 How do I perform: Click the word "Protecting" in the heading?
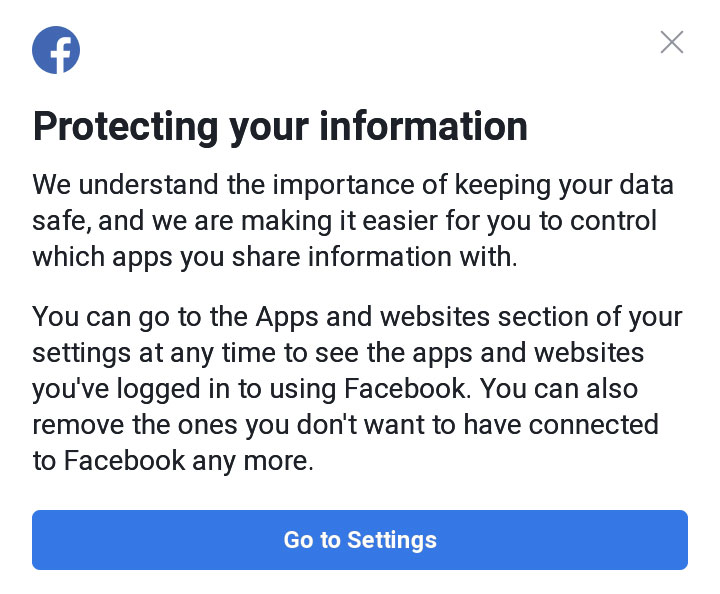126,127
